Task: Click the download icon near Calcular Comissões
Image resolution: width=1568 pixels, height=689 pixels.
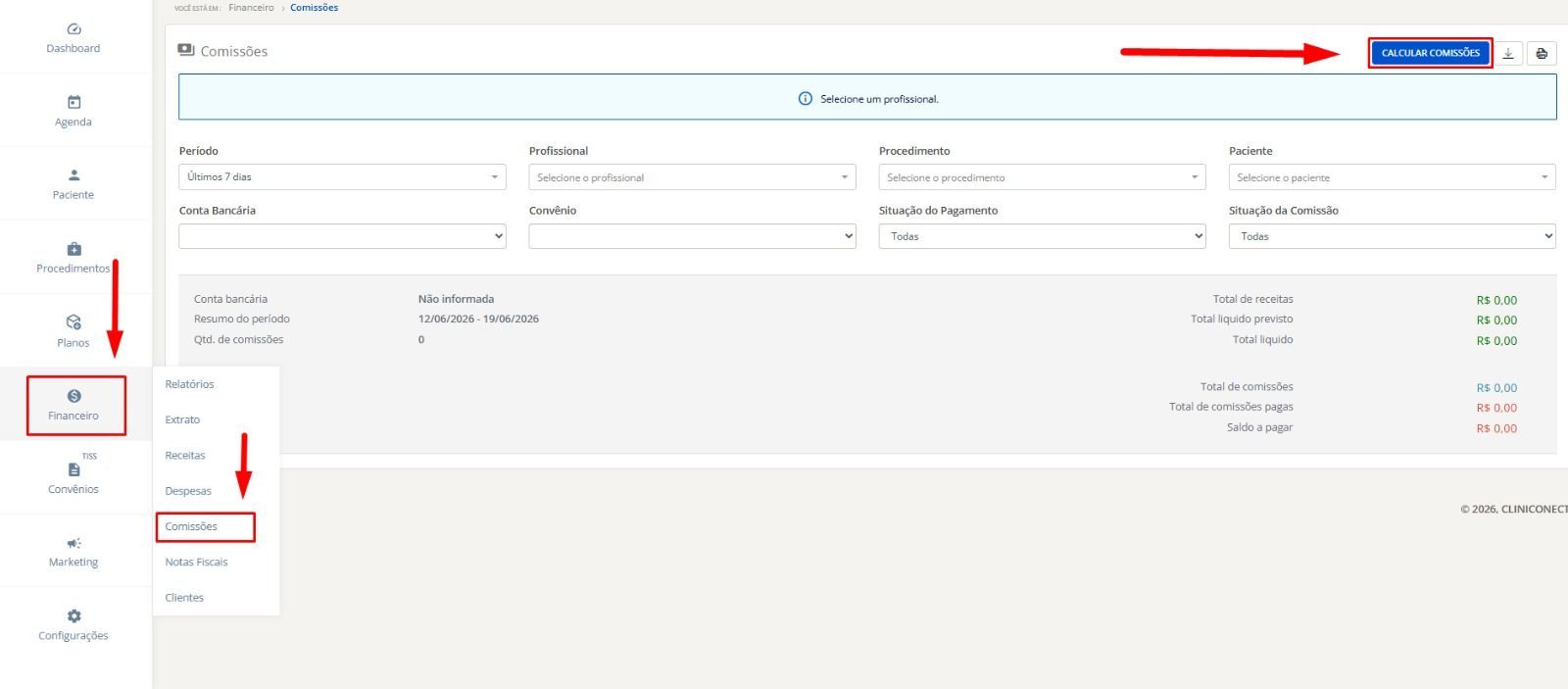Action: click(1509, 53)
